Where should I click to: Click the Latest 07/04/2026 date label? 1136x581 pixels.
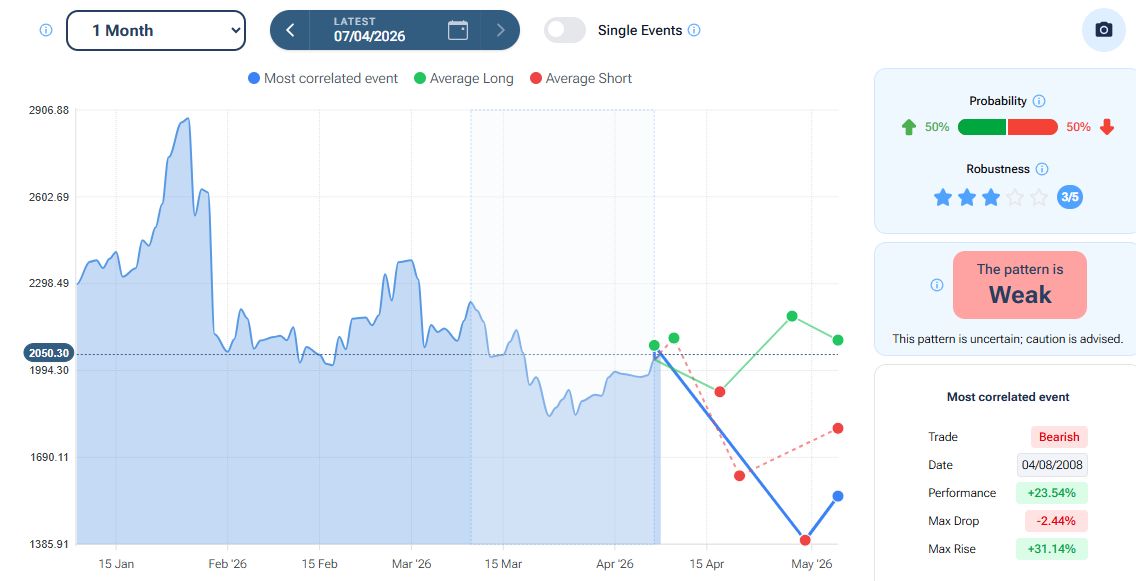click(370, 30)
